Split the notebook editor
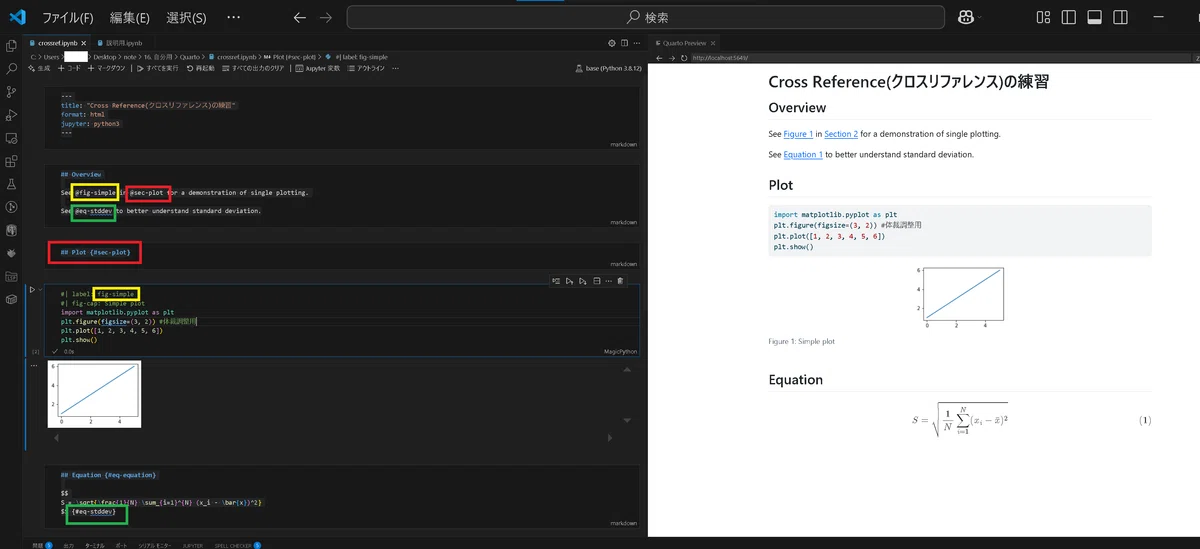The width and height of the screenshot is (1200, 549). coord(626,43)
